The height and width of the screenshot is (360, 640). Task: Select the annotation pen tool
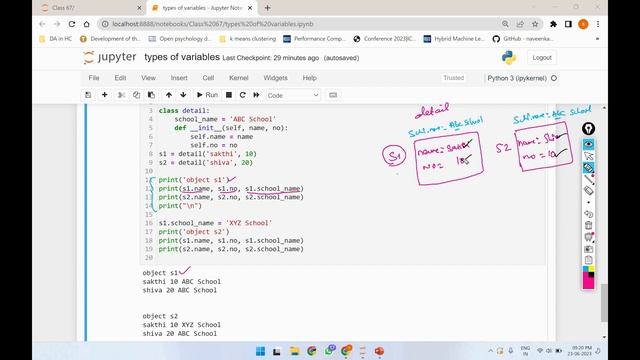pyautogui.click(x=588, y=167)
